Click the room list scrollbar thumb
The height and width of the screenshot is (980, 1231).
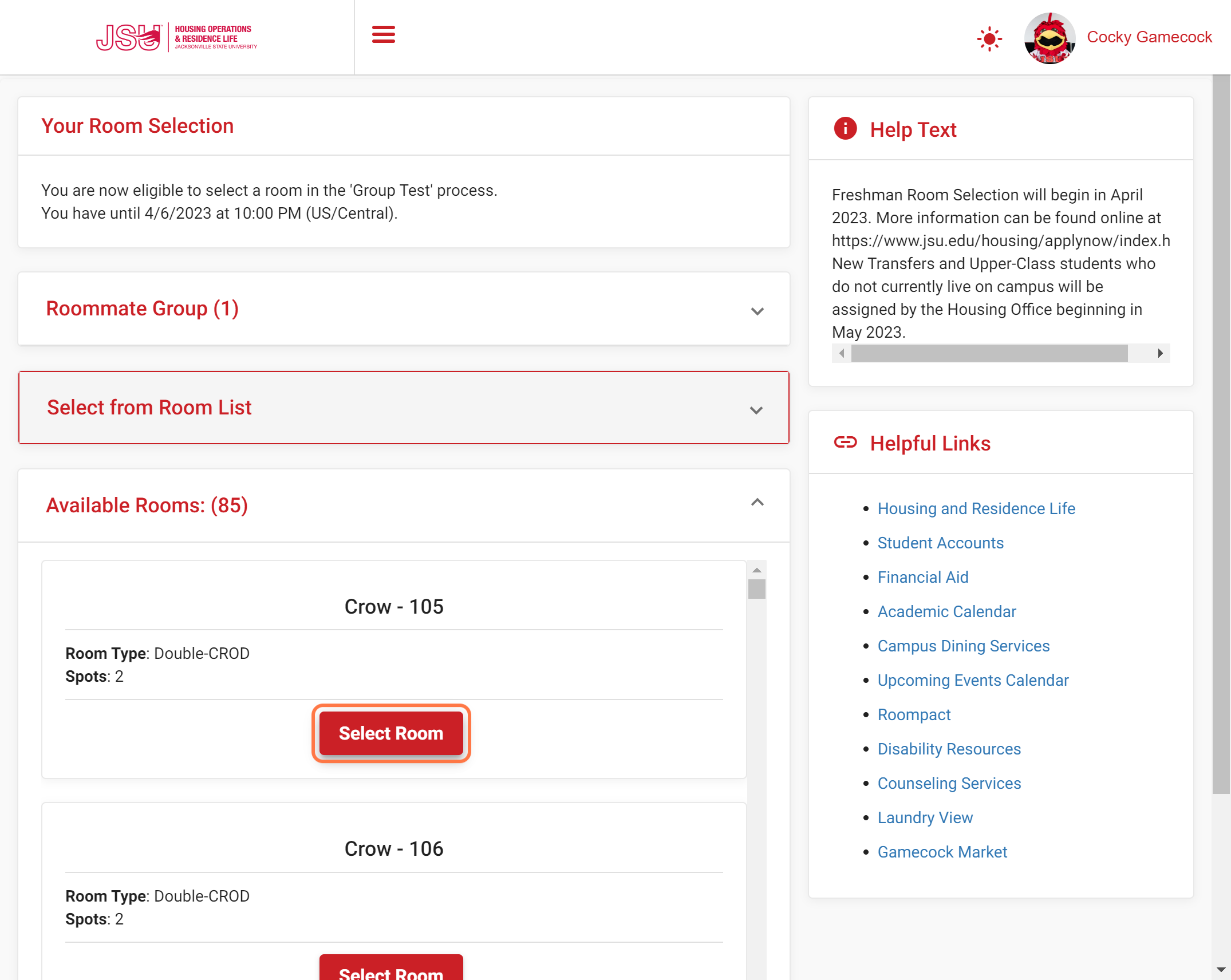point(756,589)
